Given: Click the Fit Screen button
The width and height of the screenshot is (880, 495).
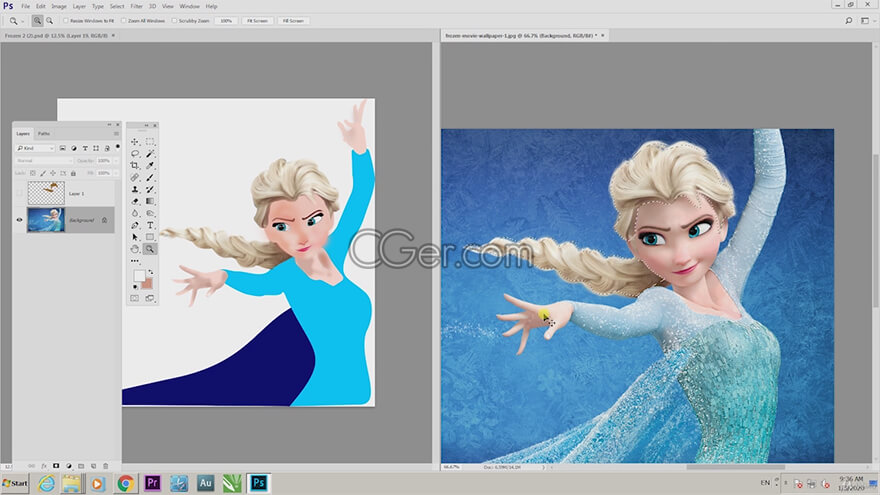Looking at the screenshot, I should [258, 21].
